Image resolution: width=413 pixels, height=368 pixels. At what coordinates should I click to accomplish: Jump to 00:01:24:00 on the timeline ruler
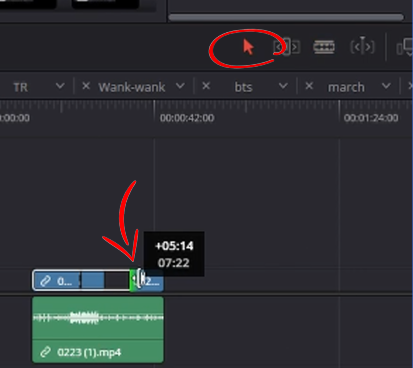[x=371, y=118]
